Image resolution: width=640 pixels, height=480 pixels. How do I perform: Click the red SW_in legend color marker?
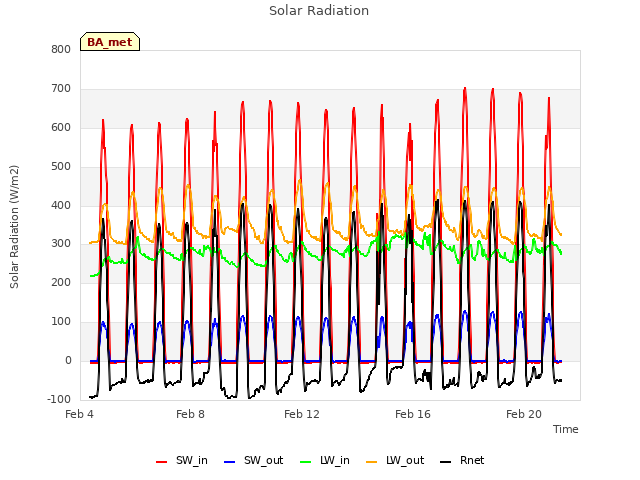coord(162,462)
